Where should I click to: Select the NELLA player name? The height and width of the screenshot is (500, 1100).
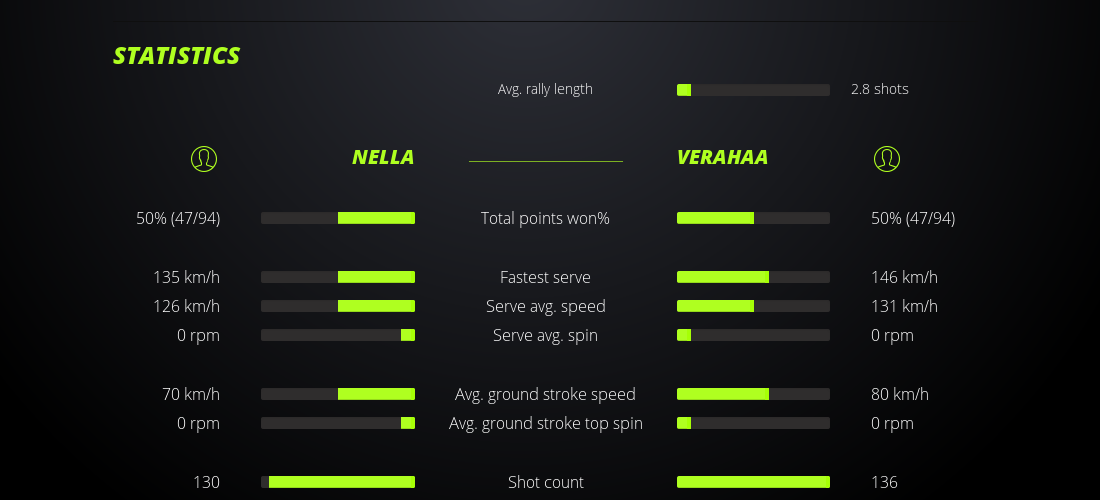(383, 157)
